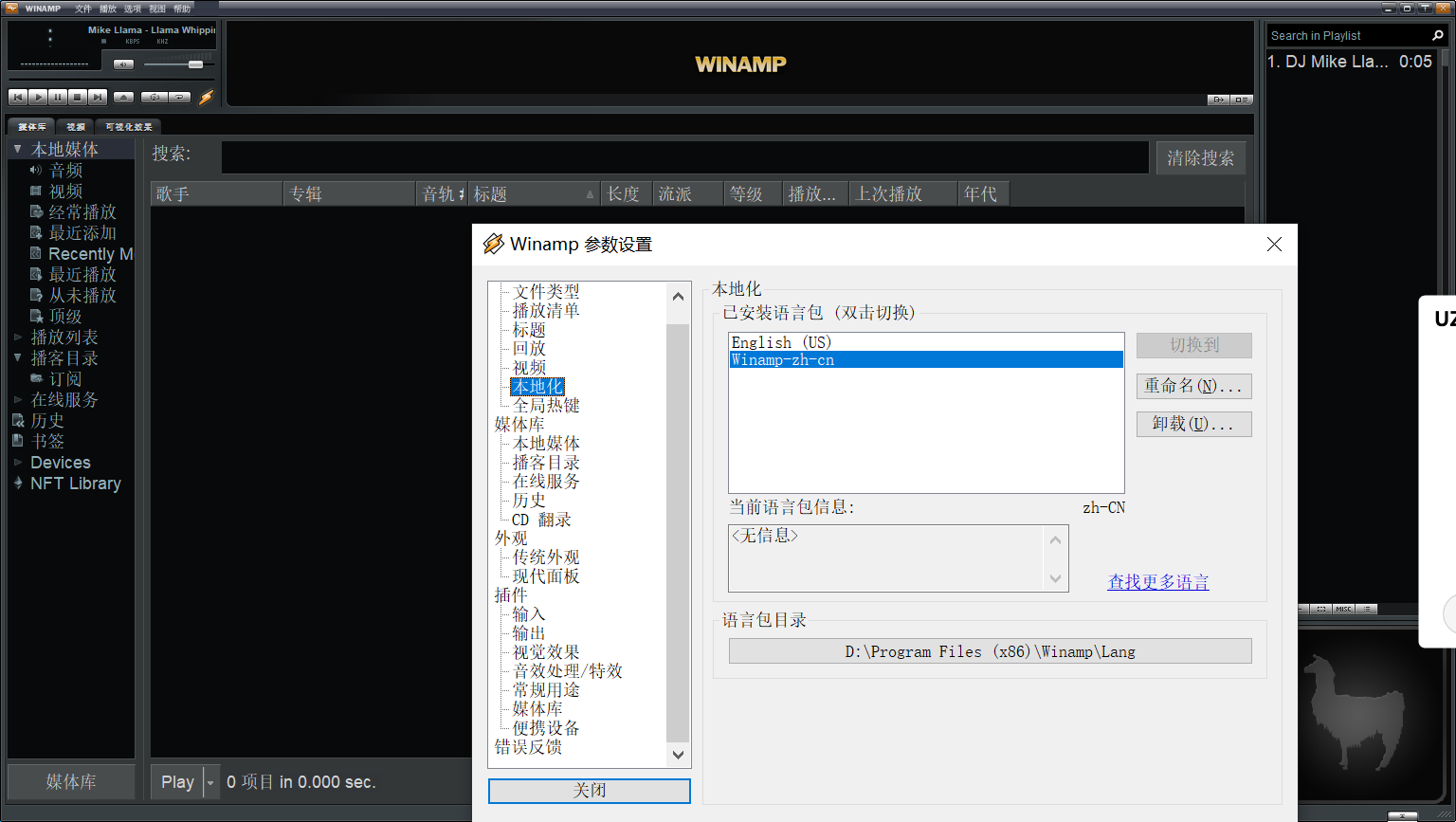Mute audio with the speaker button
Image resolution: width=1456 pixels, height=822 pixels.
[x=123, y=64]
